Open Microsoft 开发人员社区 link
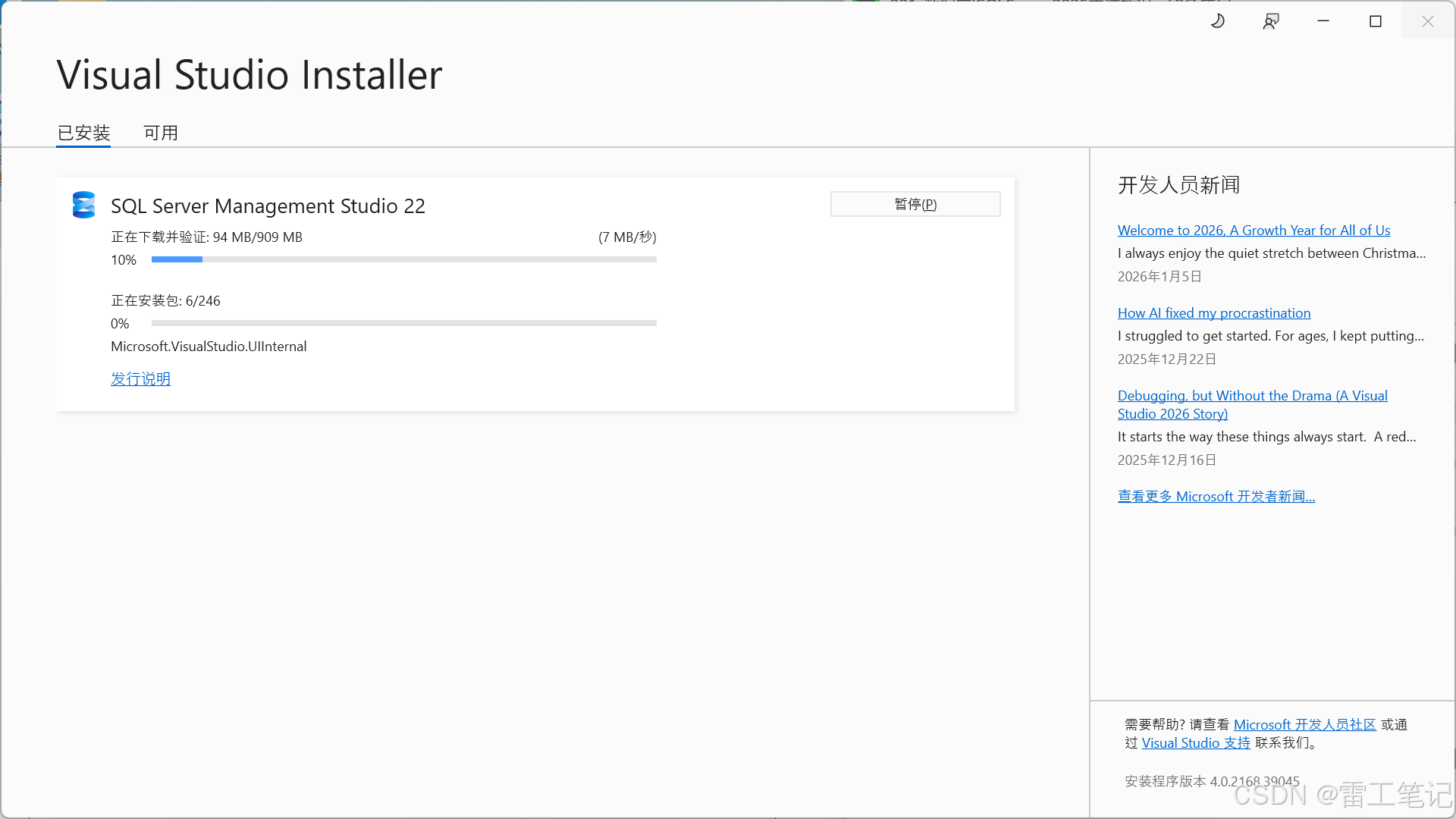The width and height of the screenshot is (1456, 819). coord(1304,724)
